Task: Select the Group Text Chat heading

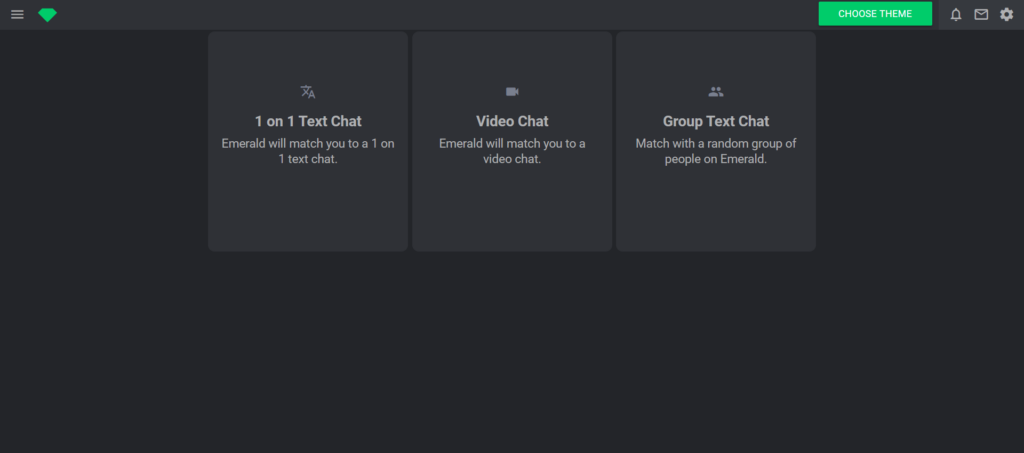Action: tap(716, 121)
